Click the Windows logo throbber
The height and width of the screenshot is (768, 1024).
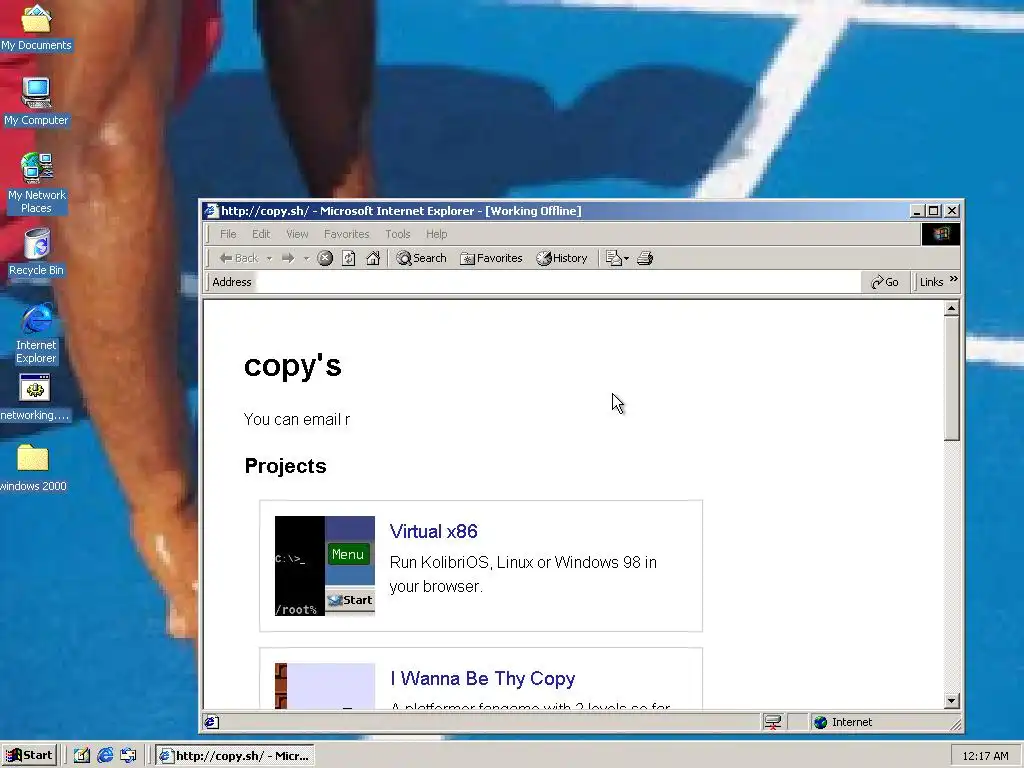(x=940, y=234)
